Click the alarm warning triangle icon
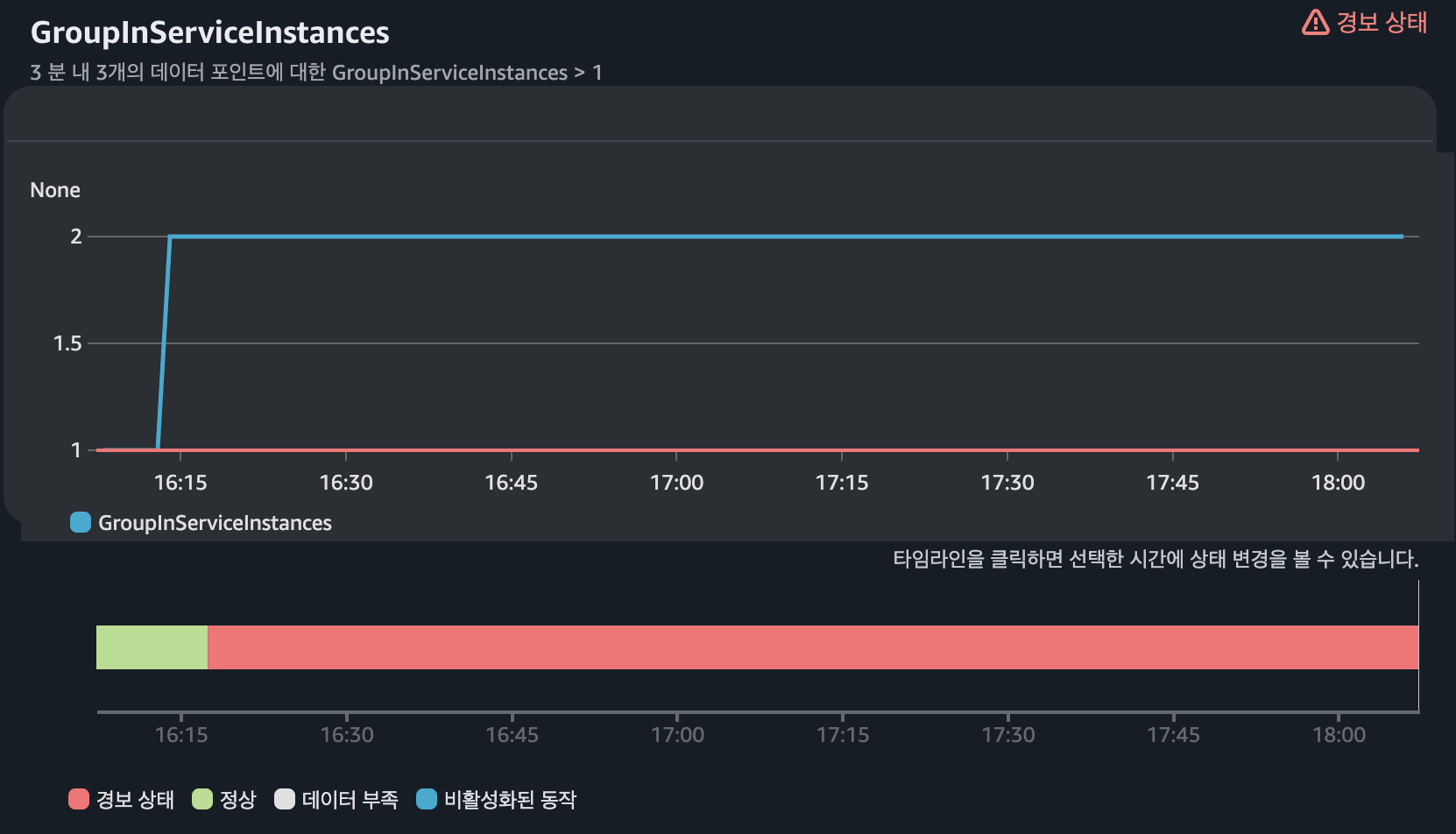 point(1315,22)
